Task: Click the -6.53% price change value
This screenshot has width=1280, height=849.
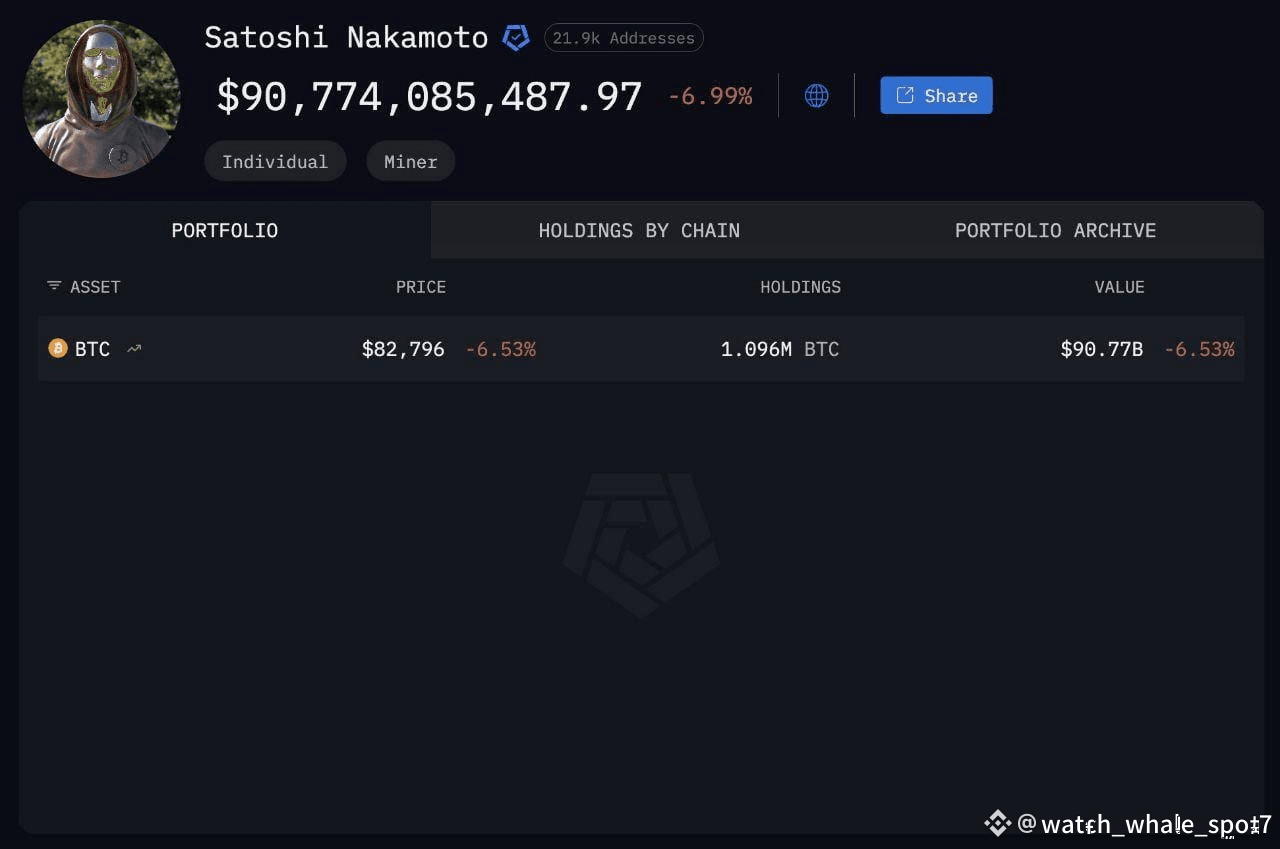Action: (501, 349)
